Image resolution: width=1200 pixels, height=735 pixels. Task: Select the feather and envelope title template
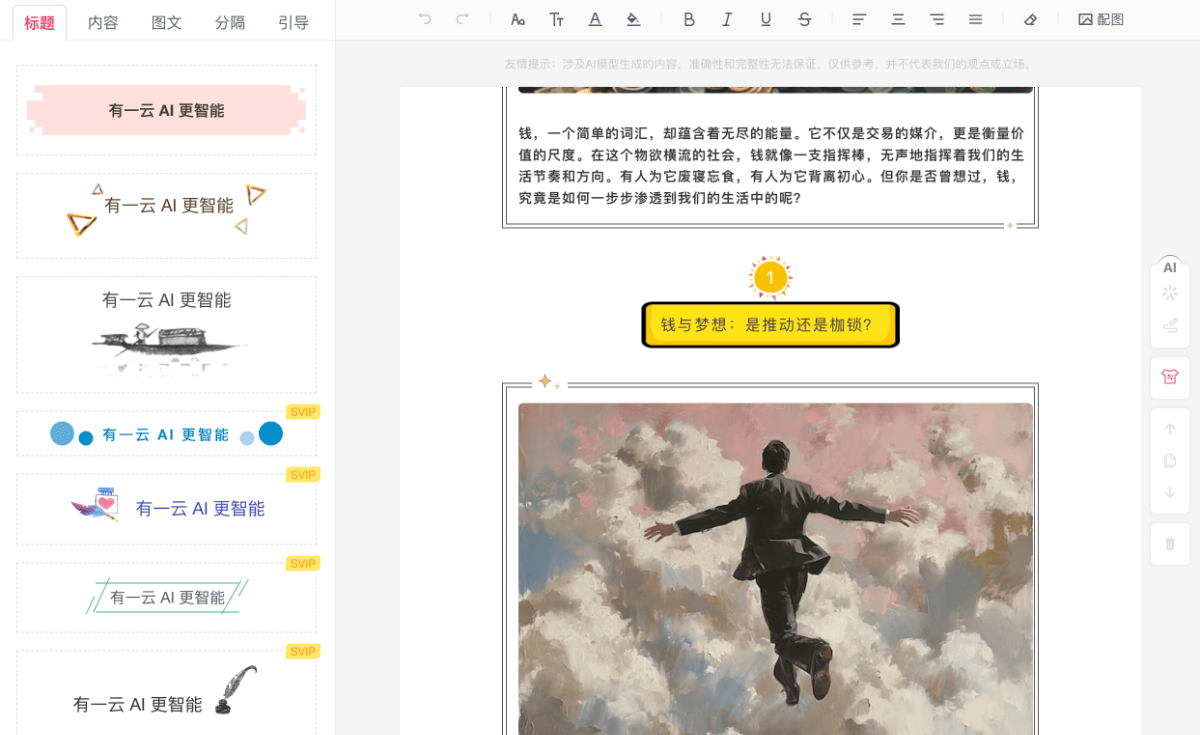tap(166, 509)
